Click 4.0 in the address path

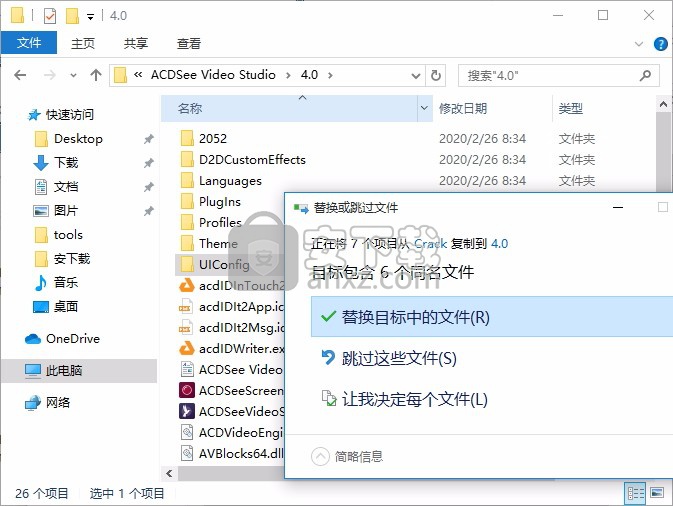tap(309, 75)
